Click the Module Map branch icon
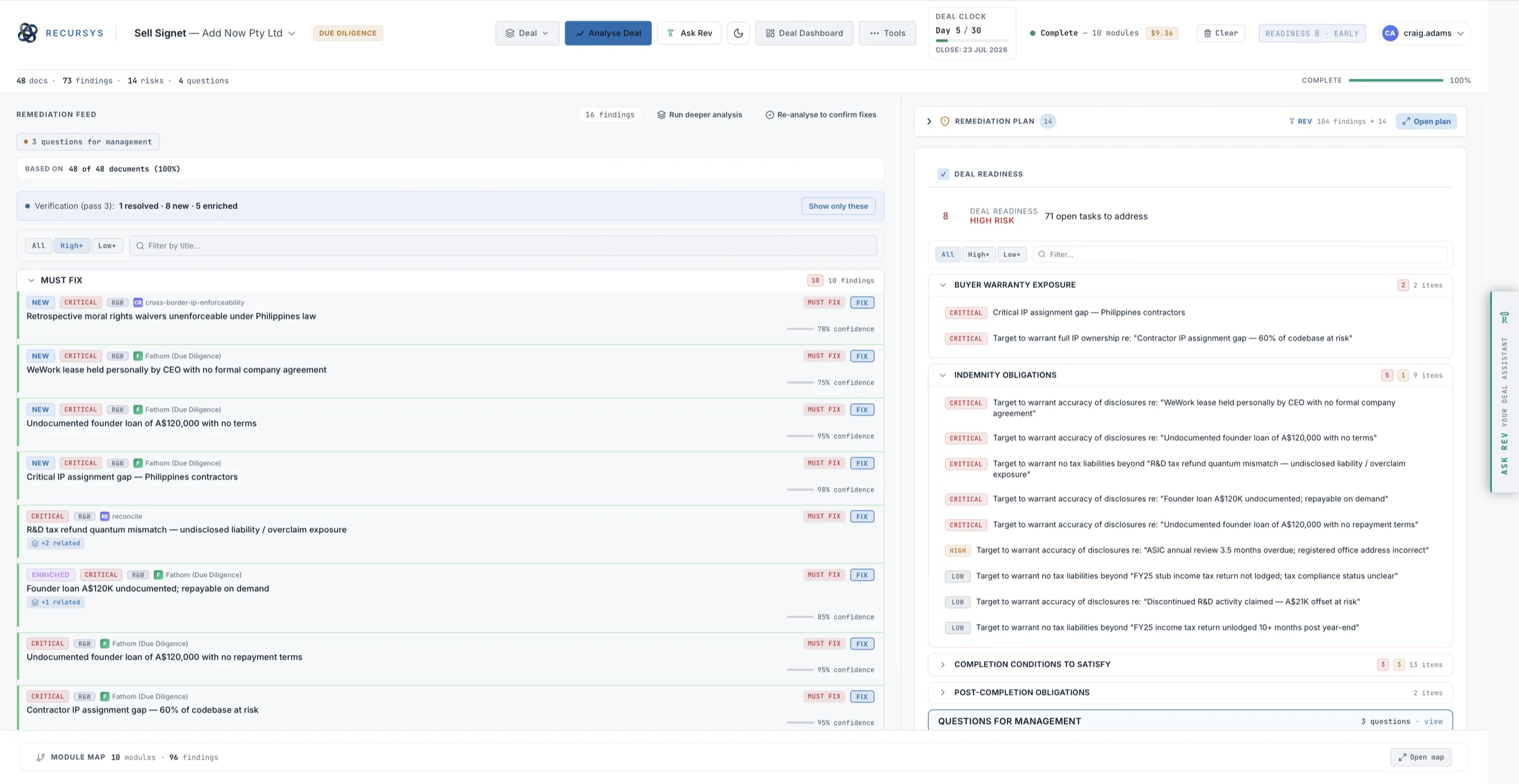Image resolution: width=1519 pixels, height=784 pixels. point(41,757)
